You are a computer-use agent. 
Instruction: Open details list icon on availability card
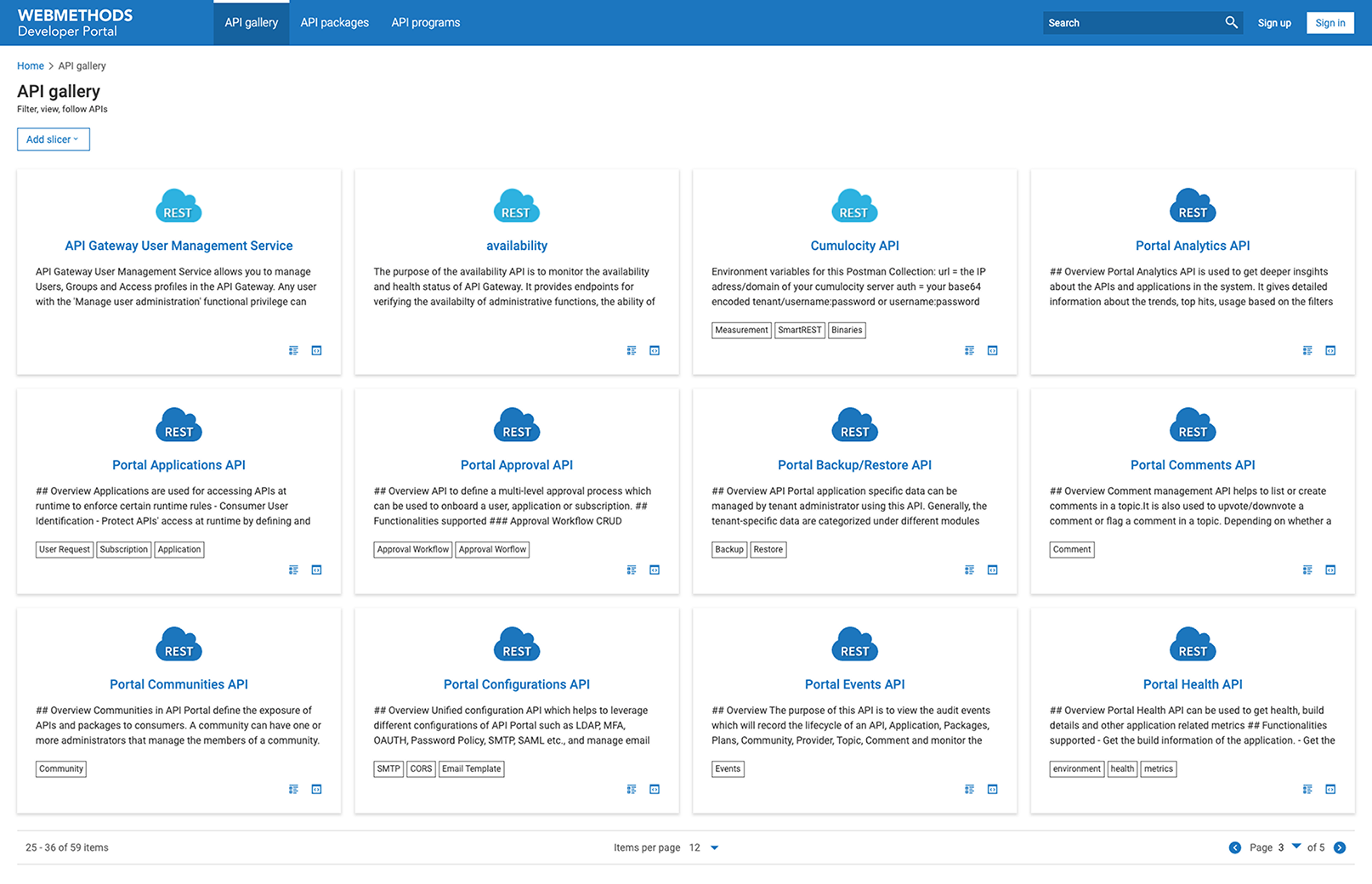[632, 350]
